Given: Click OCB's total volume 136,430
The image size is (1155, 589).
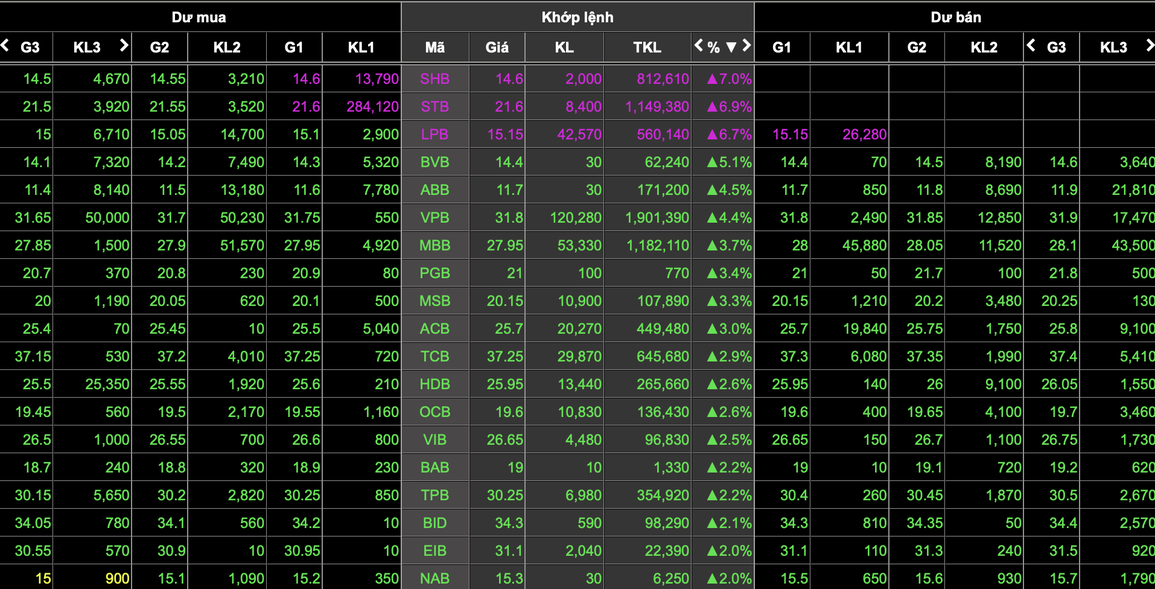Looking at the screenshot, I should point(662,412).
